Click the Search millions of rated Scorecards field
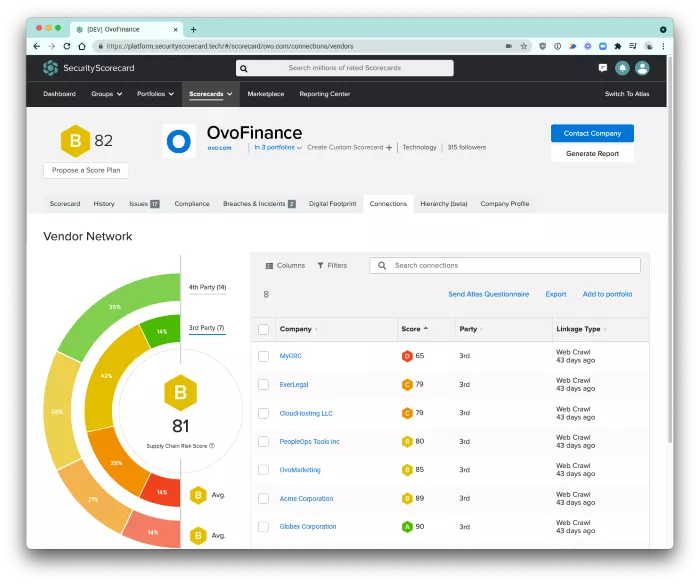The width and height of the screenshot is (700, 584). pos(345,68)
